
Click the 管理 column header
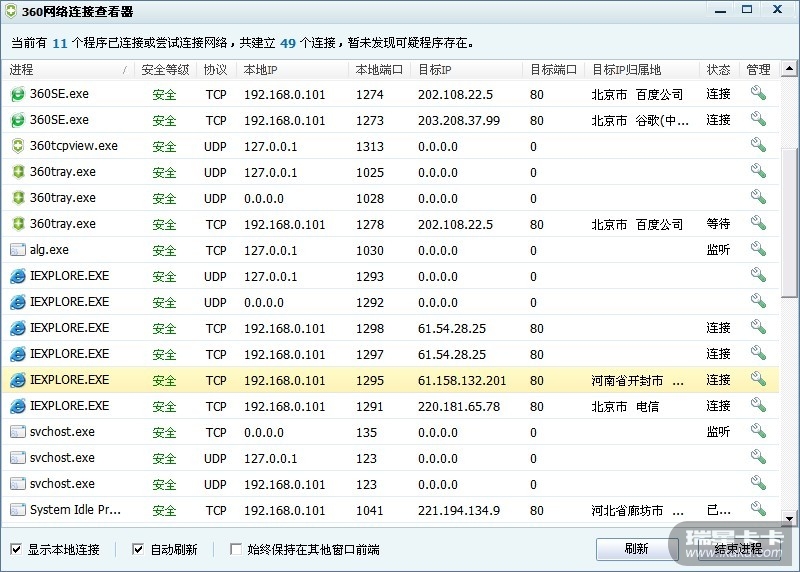759,70
